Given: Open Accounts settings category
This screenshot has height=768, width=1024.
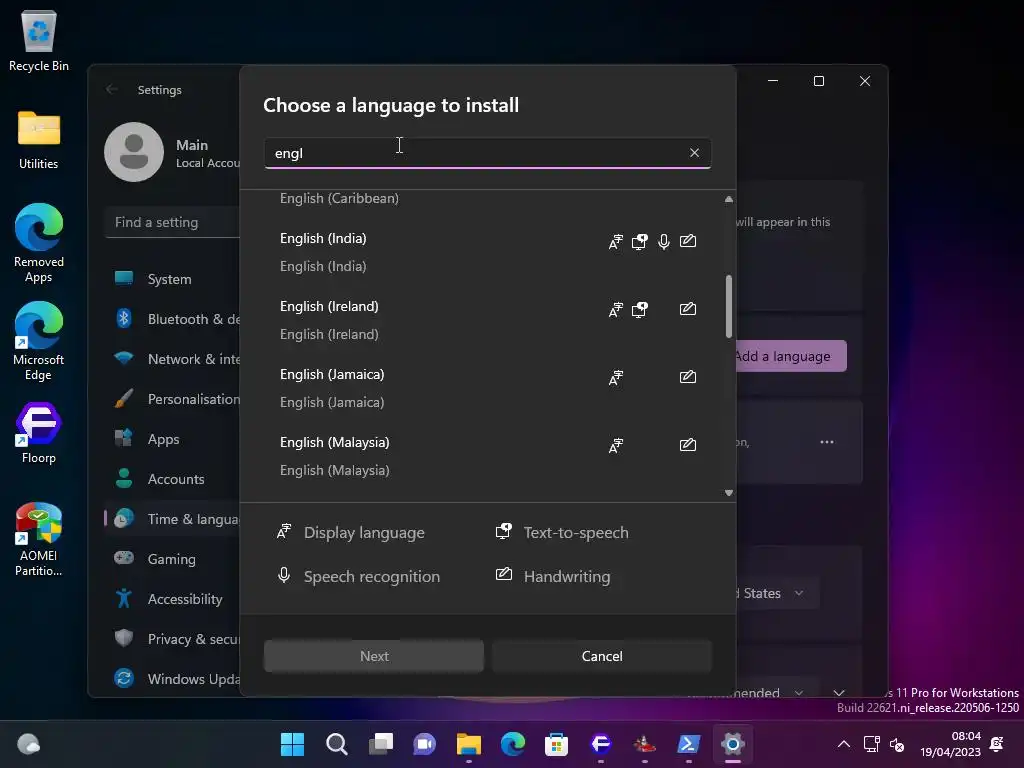Looking at the screenshot, I should 172,479.
